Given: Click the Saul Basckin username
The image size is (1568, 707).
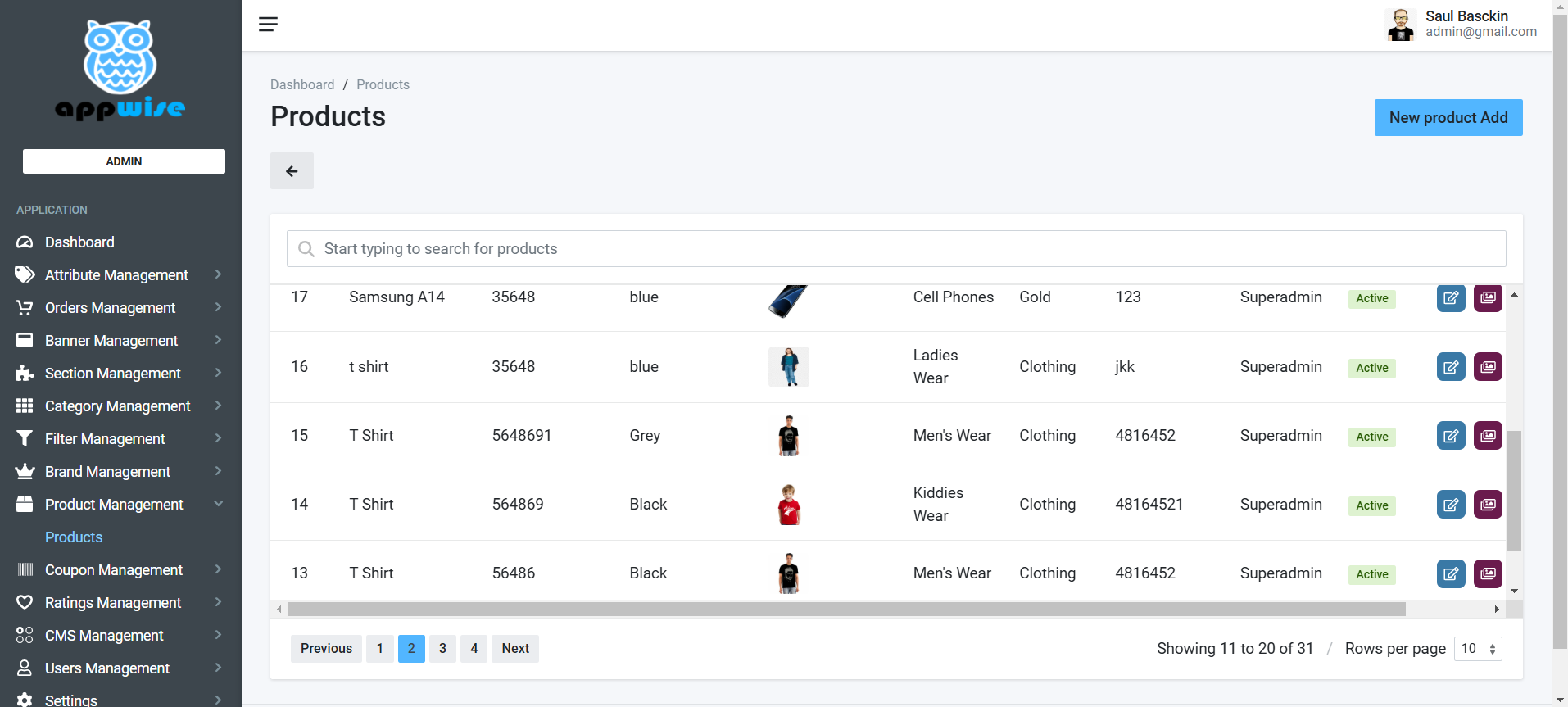Looking at the screenshot, I should pos(1466,16).
